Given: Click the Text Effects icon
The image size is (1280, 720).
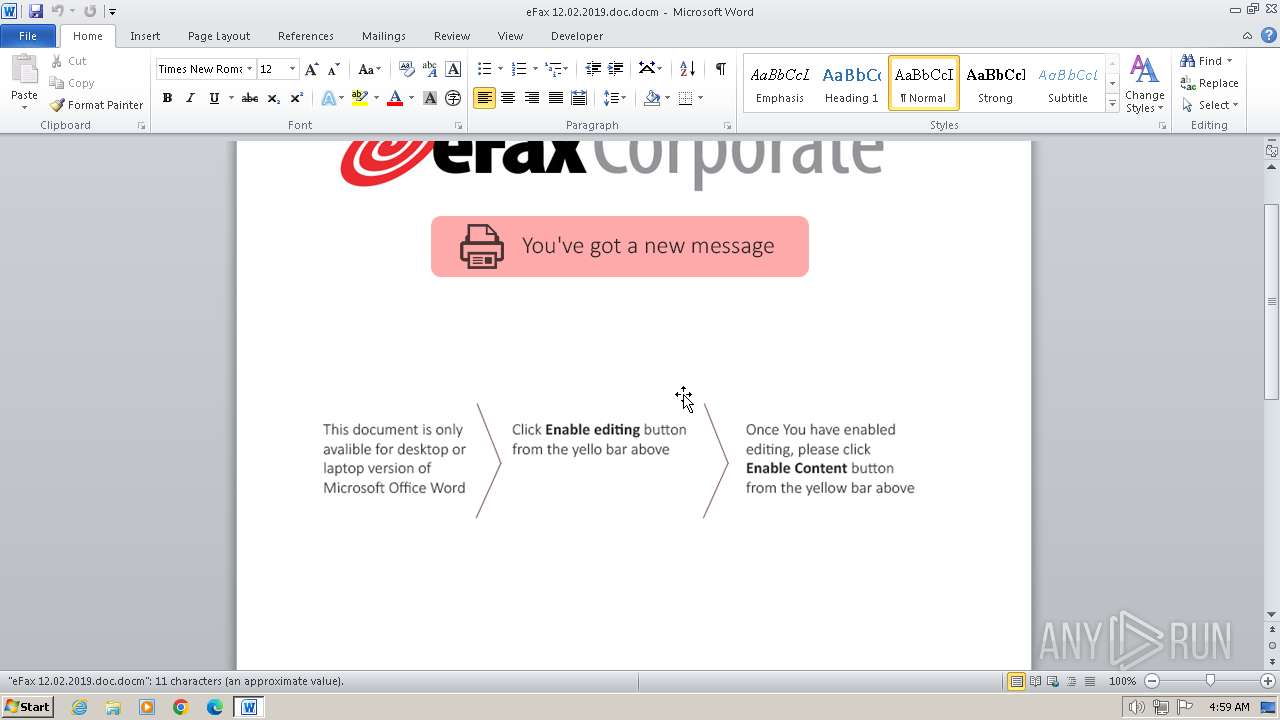Looking at the screenshot, I should [328, 98].
